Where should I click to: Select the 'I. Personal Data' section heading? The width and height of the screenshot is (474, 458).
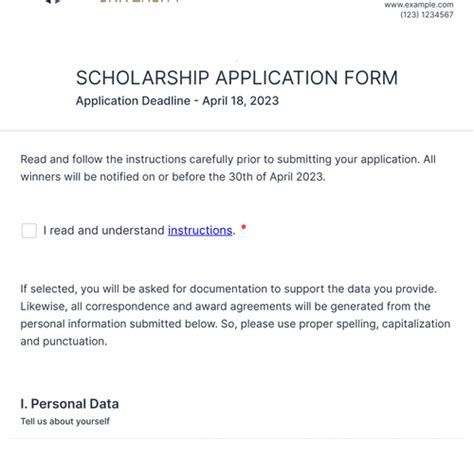click(69, 404)
